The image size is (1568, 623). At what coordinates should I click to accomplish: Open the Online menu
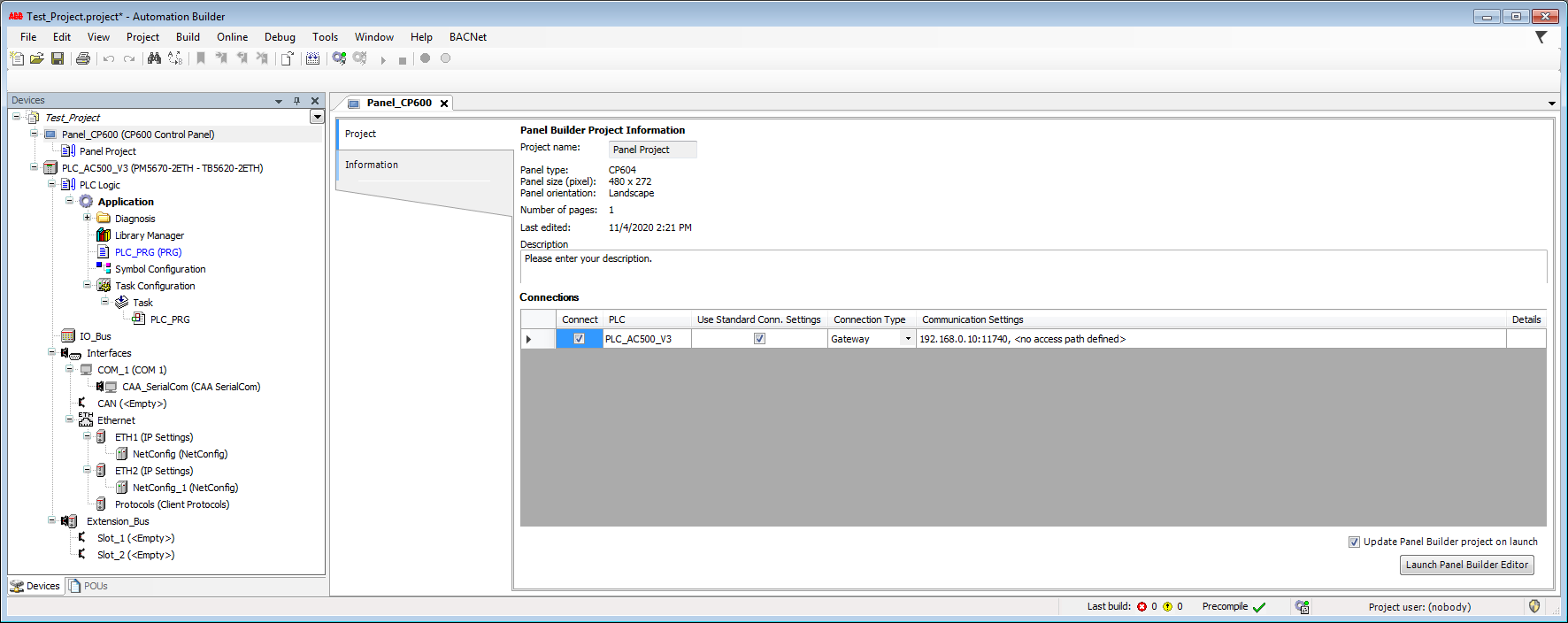[x=232, y=37]
